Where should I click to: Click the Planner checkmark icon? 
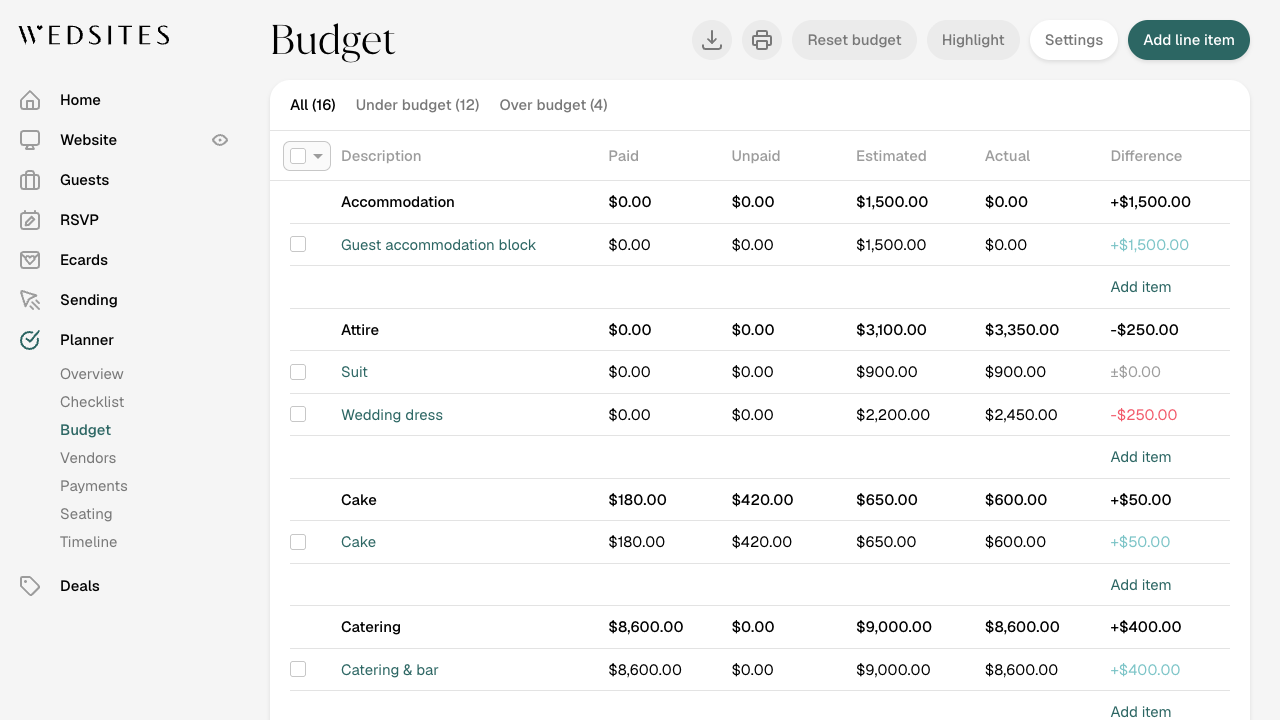click(30, 340)
